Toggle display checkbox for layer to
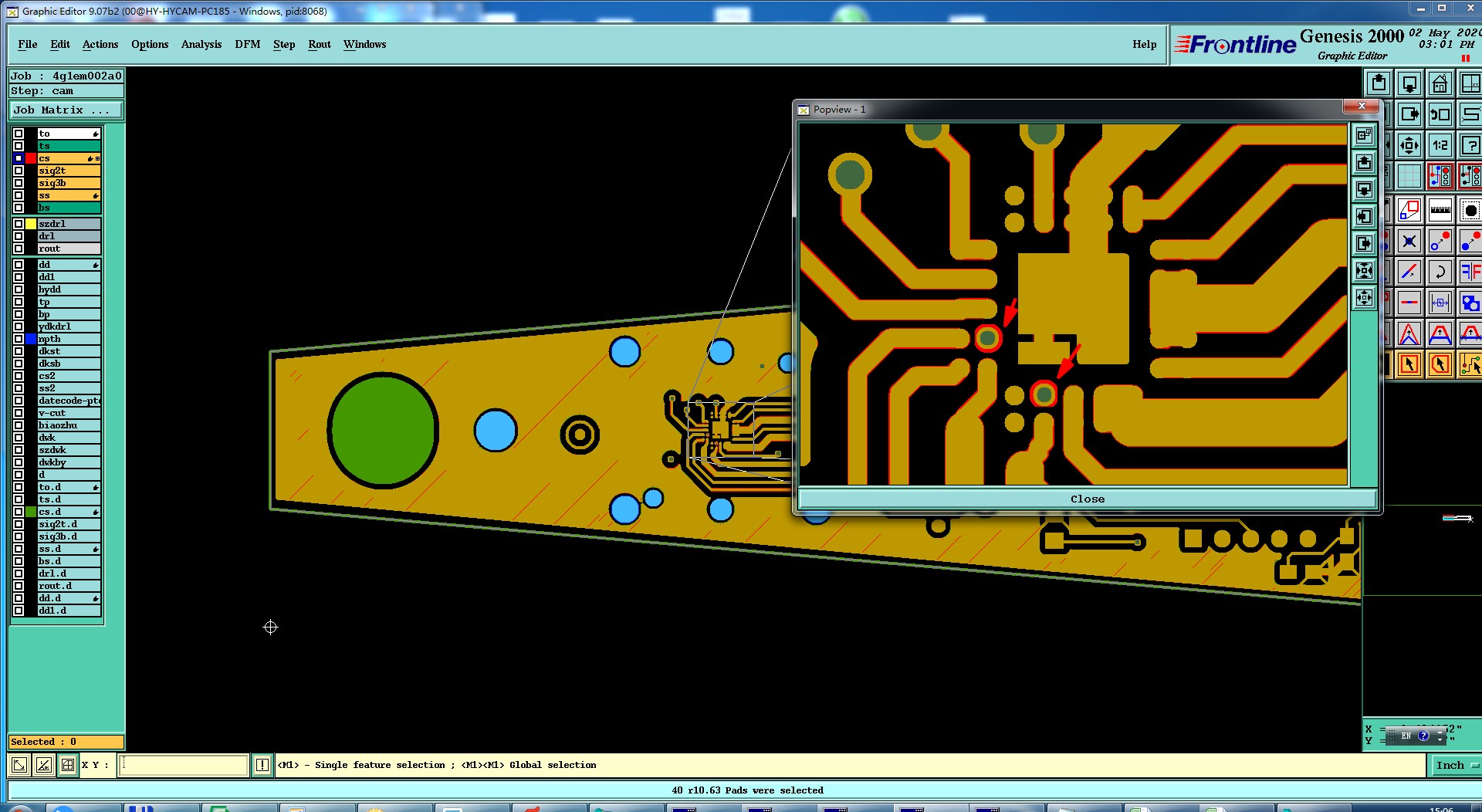The width and height of the screenshot is (1482, 812). pyautogui.click(x=19, y=134)
